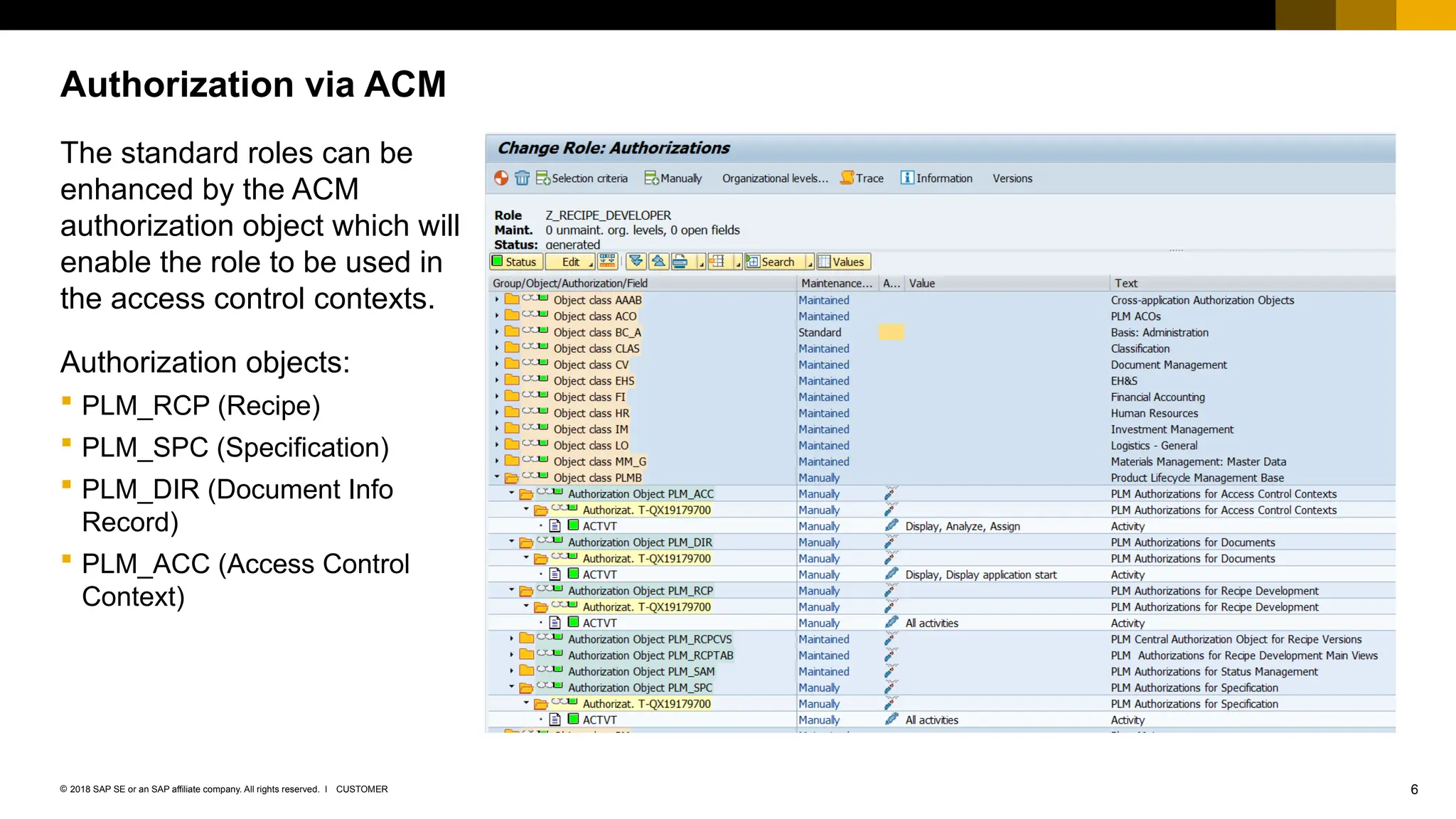The image size is (1456, 819).
Task: Click the Z_RECIPE_DEVELOPER role name
Action: pyautogui.click(x=608, y=215)
